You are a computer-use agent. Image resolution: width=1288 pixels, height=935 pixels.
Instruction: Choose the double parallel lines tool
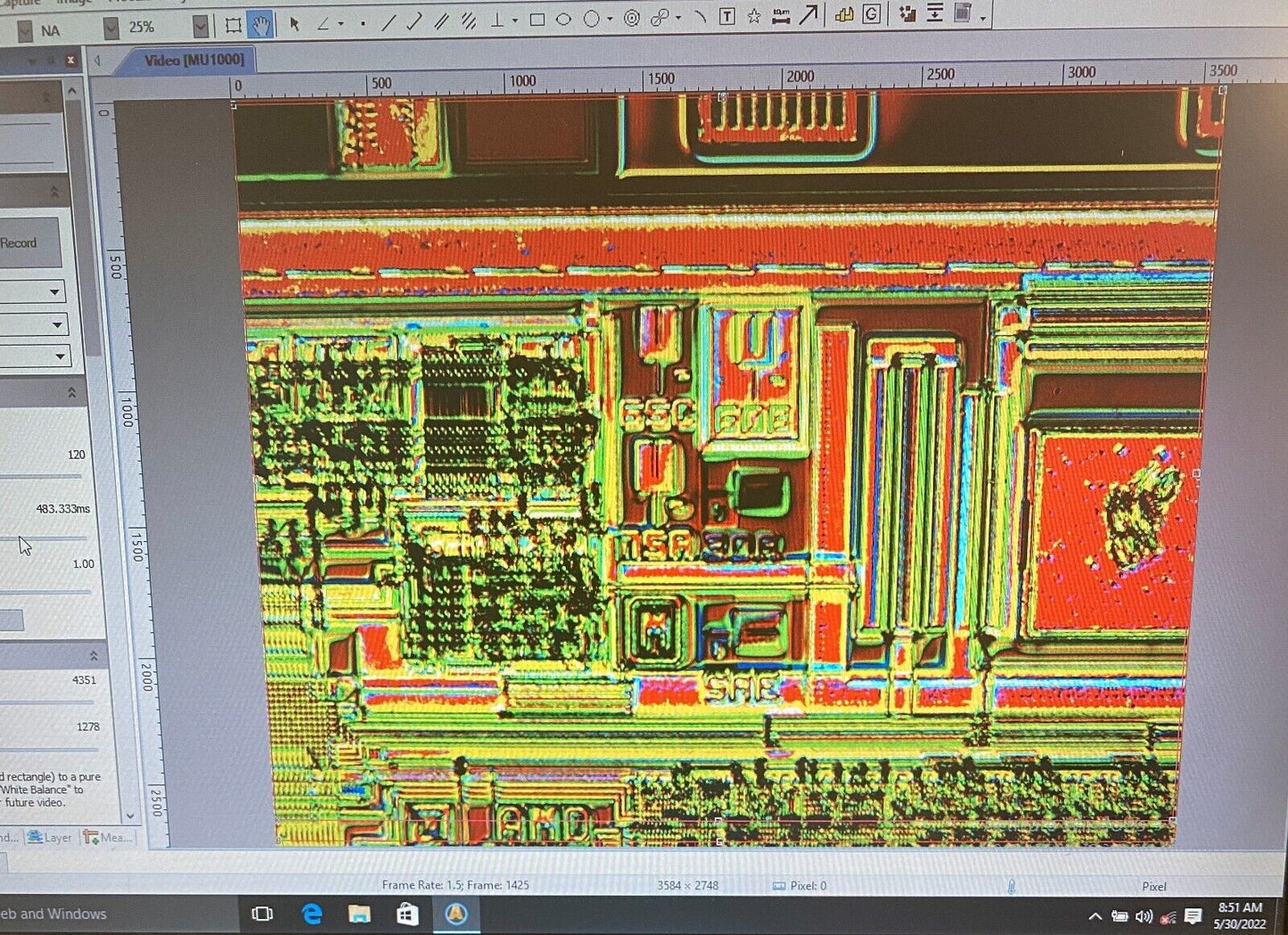[468, 21]
